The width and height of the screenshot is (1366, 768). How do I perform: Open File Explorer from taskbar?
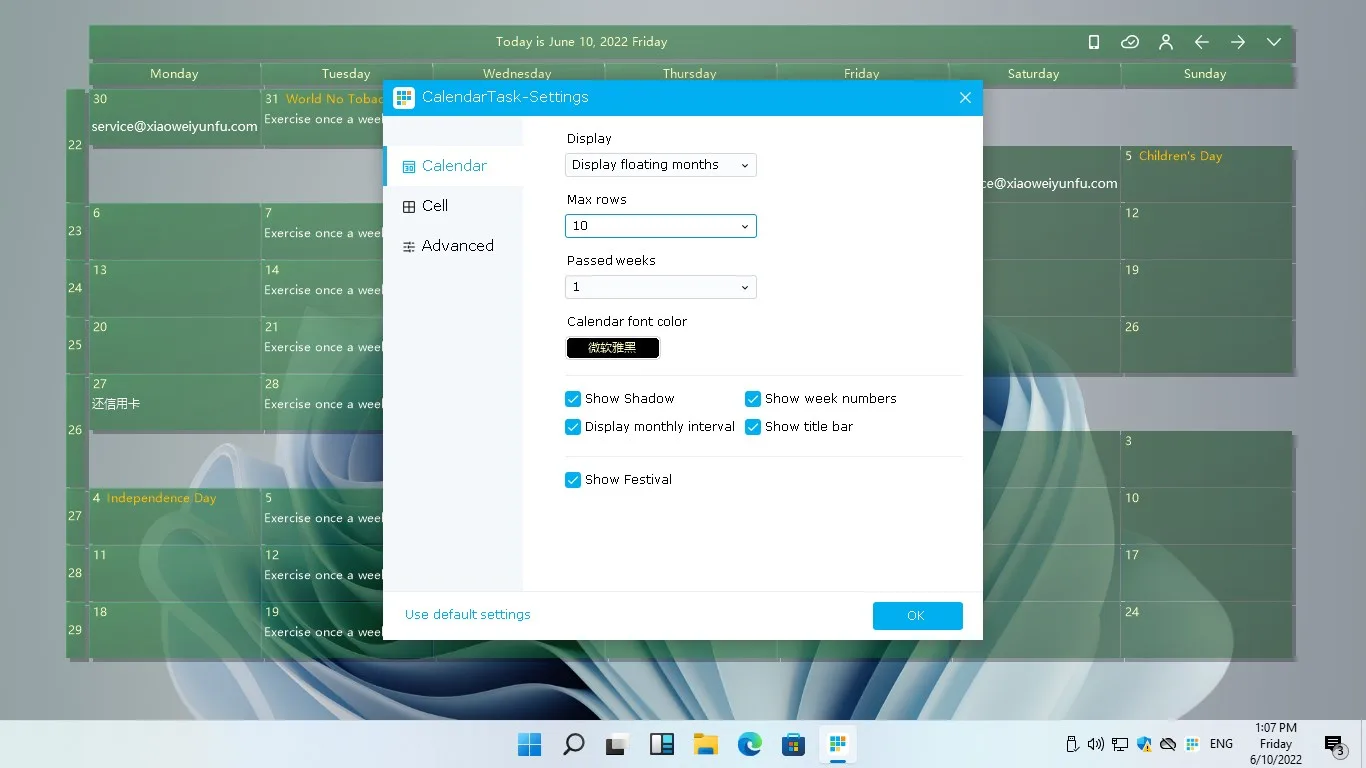(x=705, y=744)
